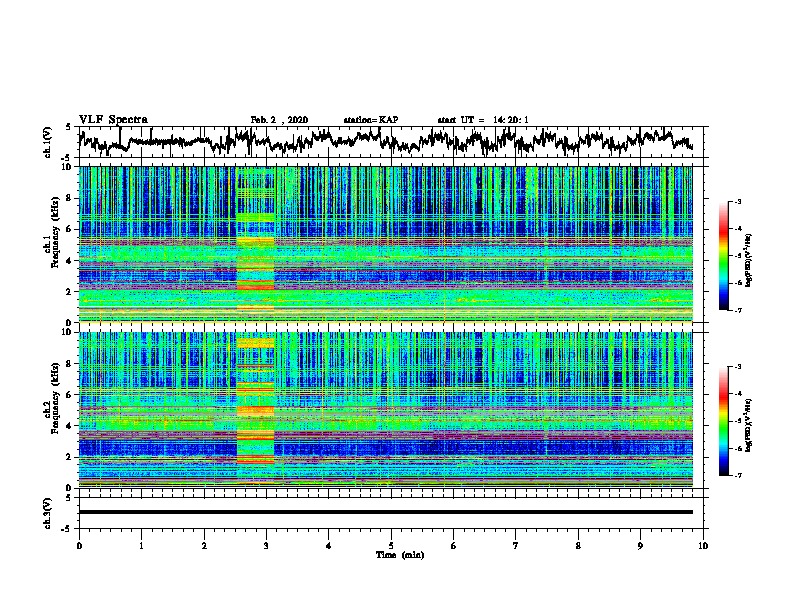
Task: Click the ch.2 frequency tick label "6"
Action: 70,395
